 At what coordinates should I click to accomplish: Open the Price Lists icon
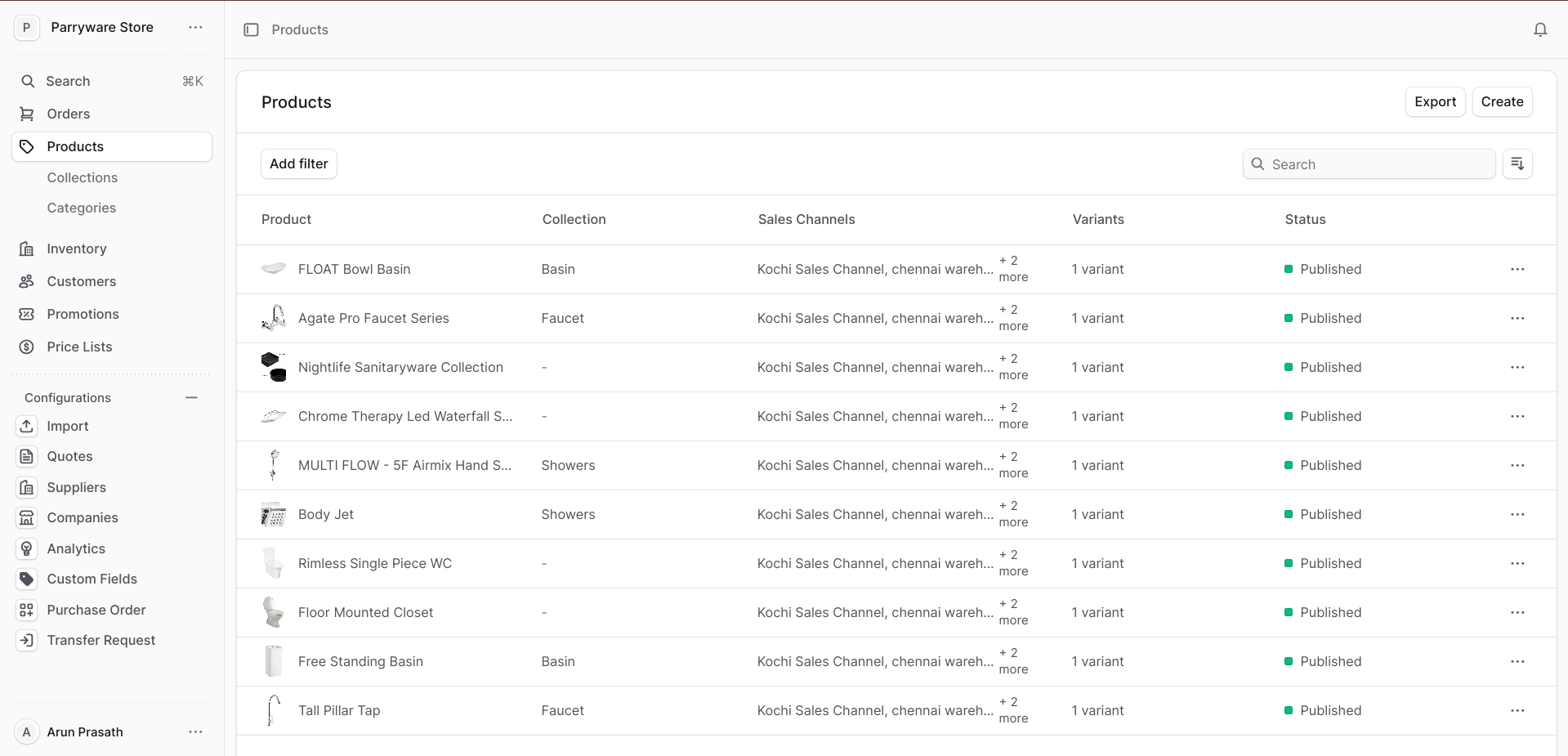point(27,347)
